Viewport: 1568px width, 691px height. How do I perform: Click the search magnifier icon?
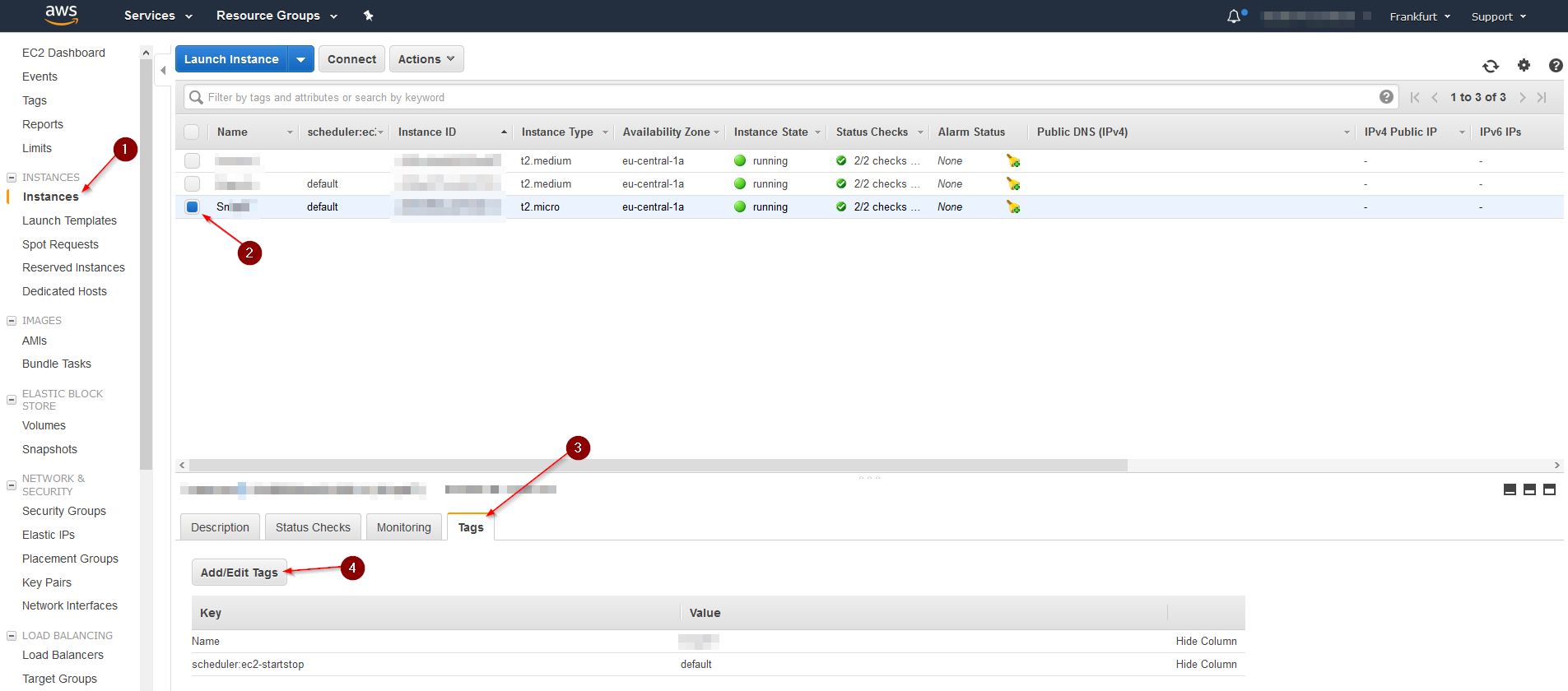[x=196, y=97]
